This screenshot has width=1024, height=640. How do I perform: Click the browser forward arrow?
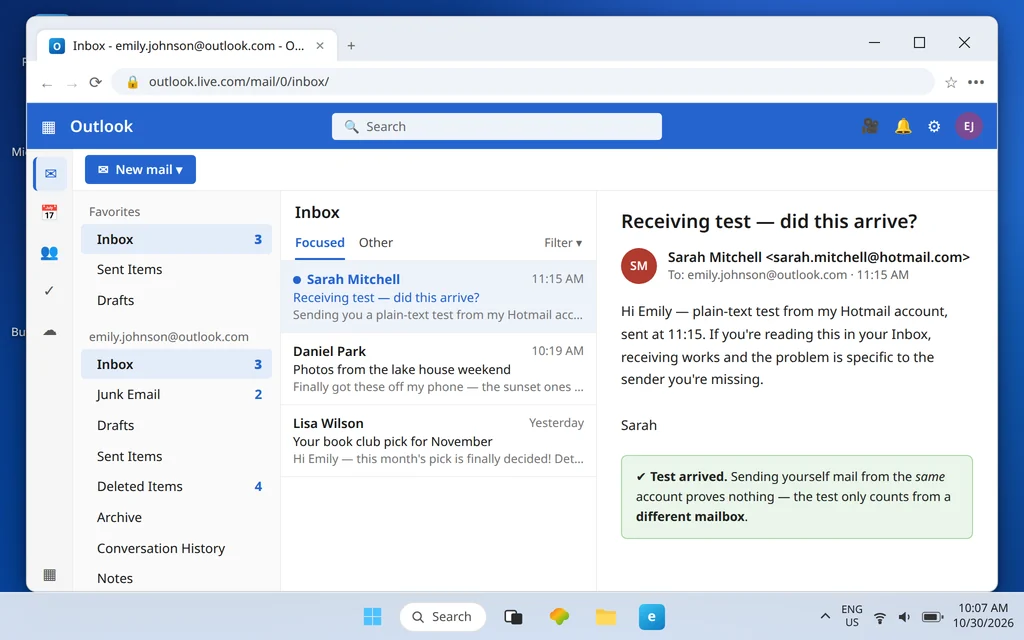coord(72,84)
